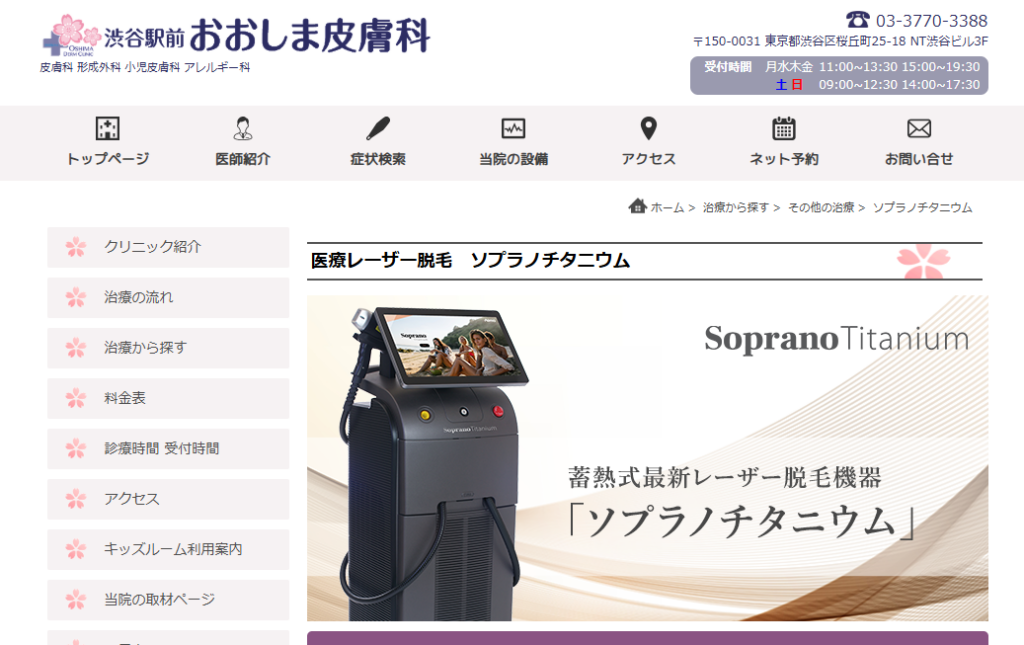Click the telephone icon beside 03-3770-3388
This screenshot has height=645, width=1024.
click(857, 20)
